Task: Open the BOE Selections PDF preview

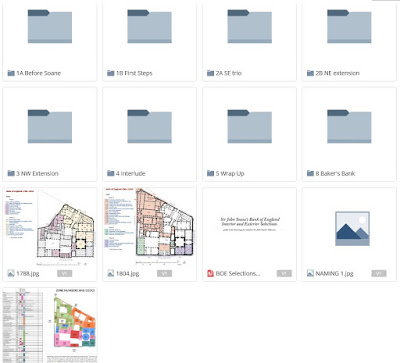Action: tap(250, 224)
